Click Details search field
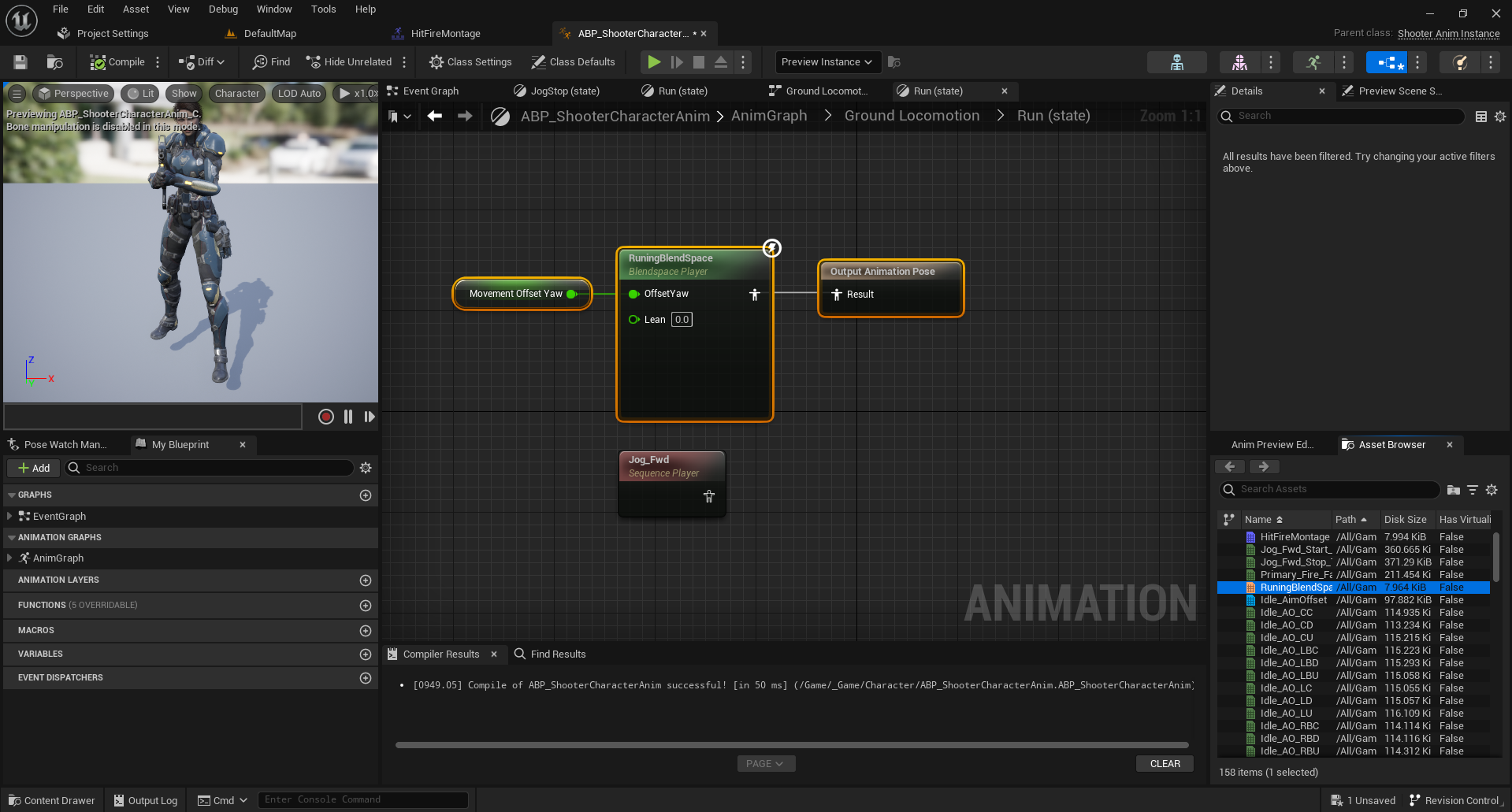The height and width of the screenshot is (812, 1512). [1341, 117]
